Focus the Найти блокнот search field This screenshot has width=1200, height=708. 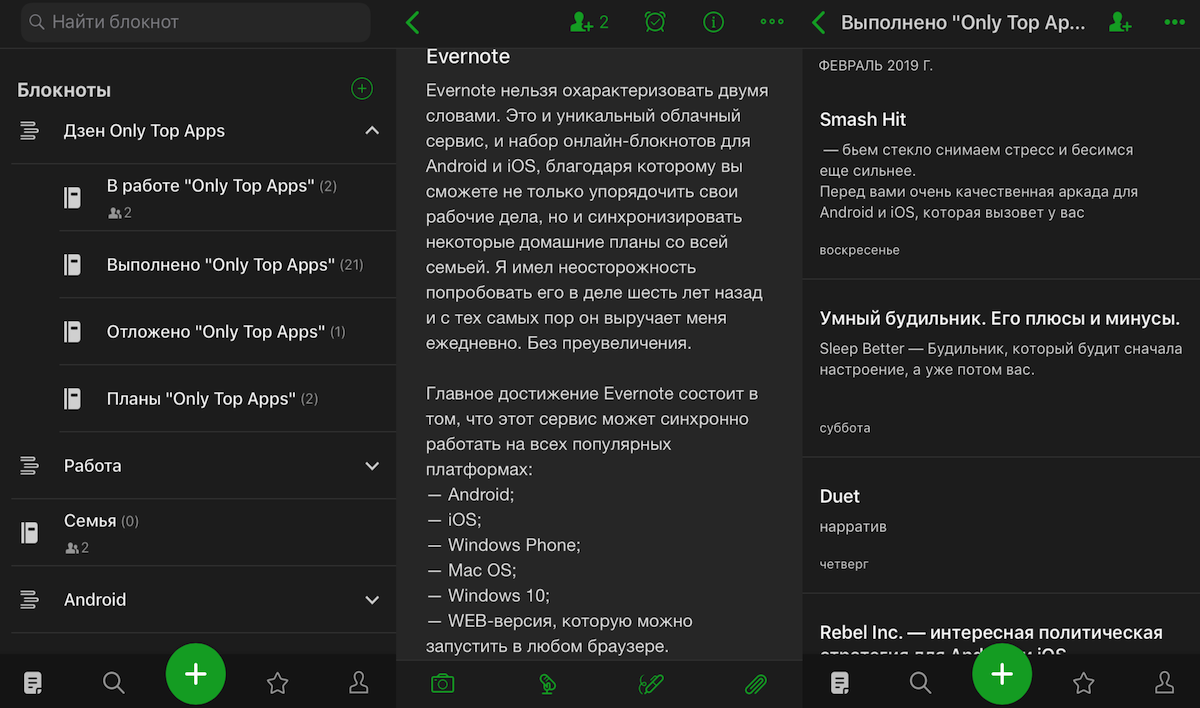pos(195,22)
